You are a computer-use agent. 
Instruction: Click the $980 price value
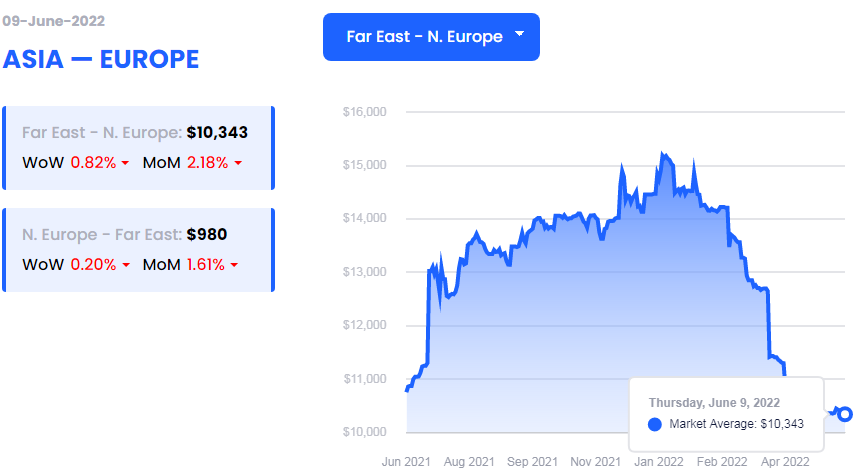[207, 235]
